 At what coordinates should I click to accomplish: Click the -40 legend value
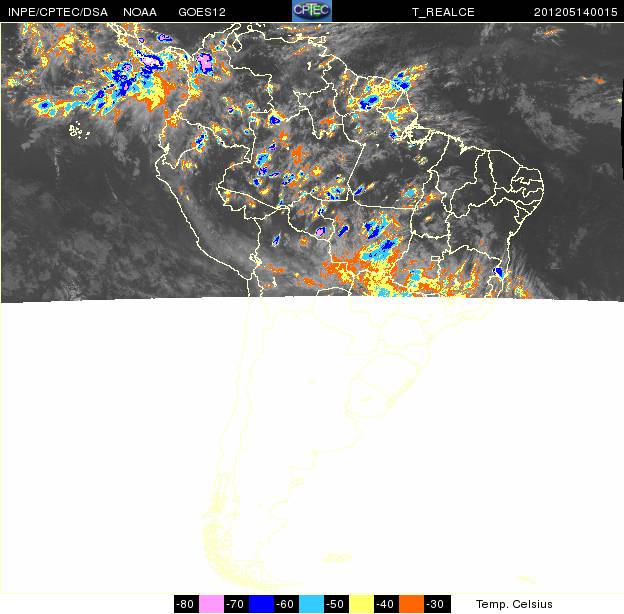click(386, 604)
